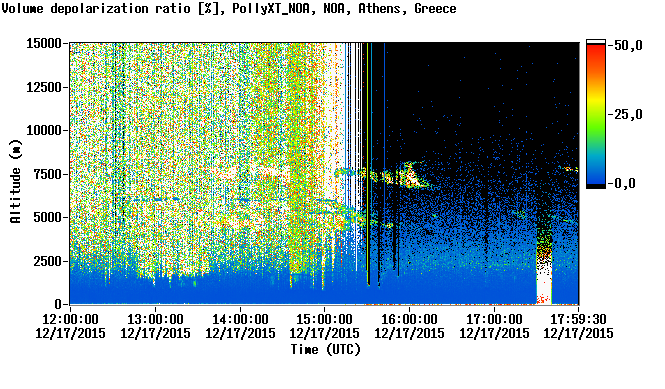Select the 12:00:00 time axis label

click(70, 319)
